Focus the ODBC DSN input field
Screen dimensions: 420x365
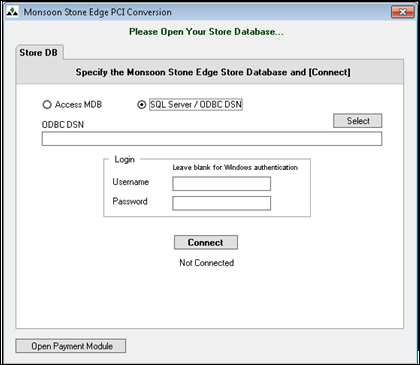[212, 139]
